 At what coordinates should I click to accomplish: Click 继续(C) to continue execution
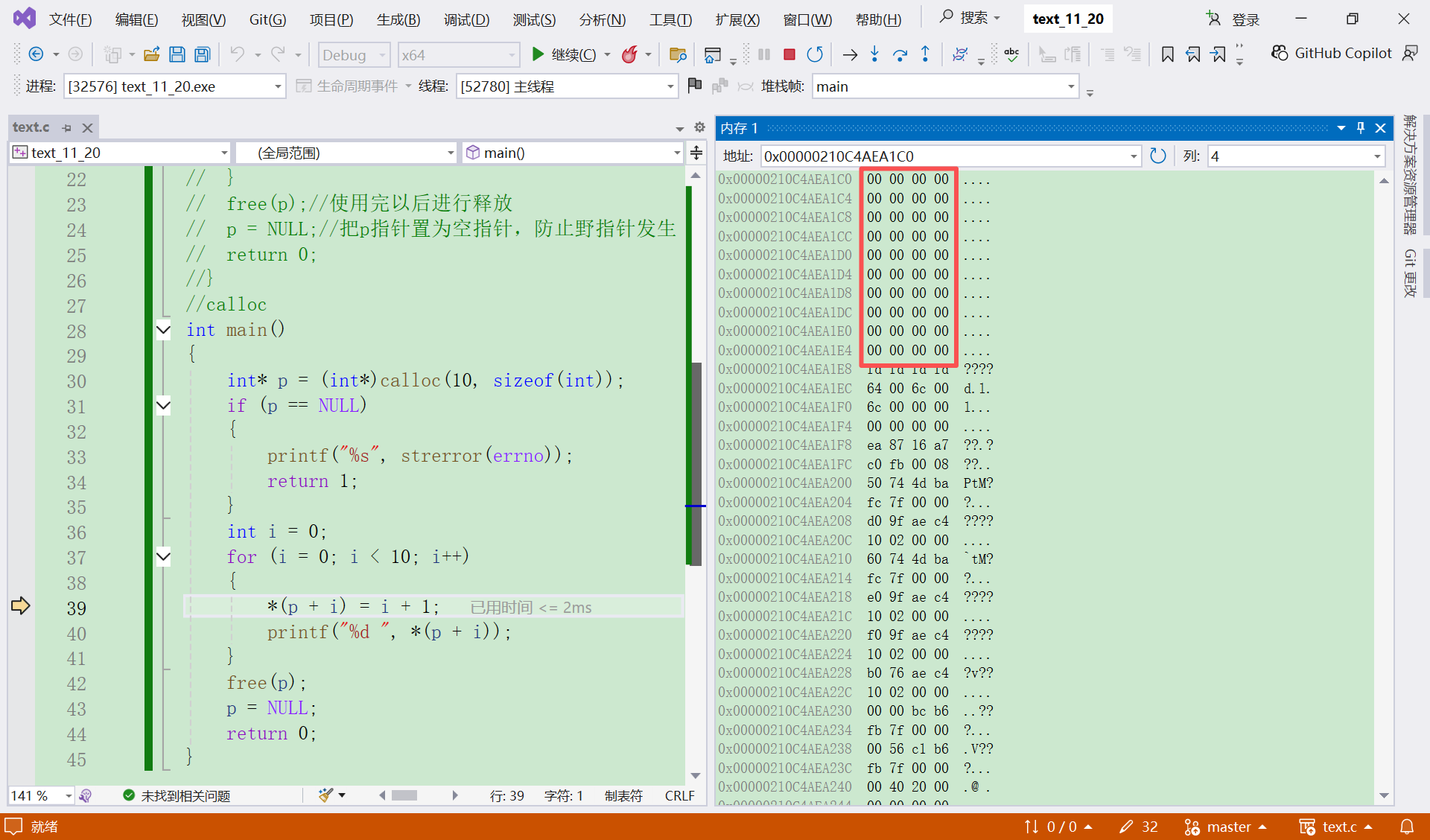click(x=568, y=54)
